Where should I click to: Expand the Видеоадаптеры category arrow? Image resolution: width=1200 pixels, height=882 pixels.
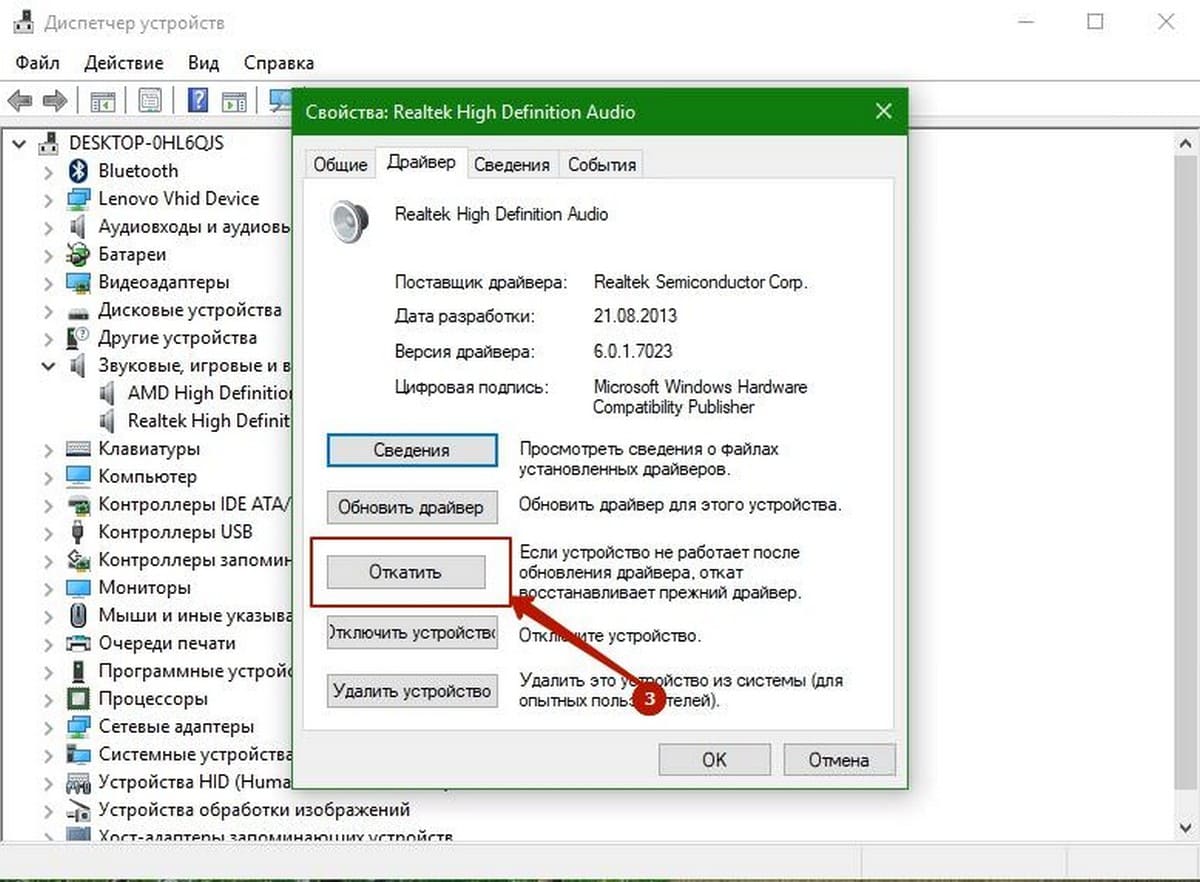(48, 283)
